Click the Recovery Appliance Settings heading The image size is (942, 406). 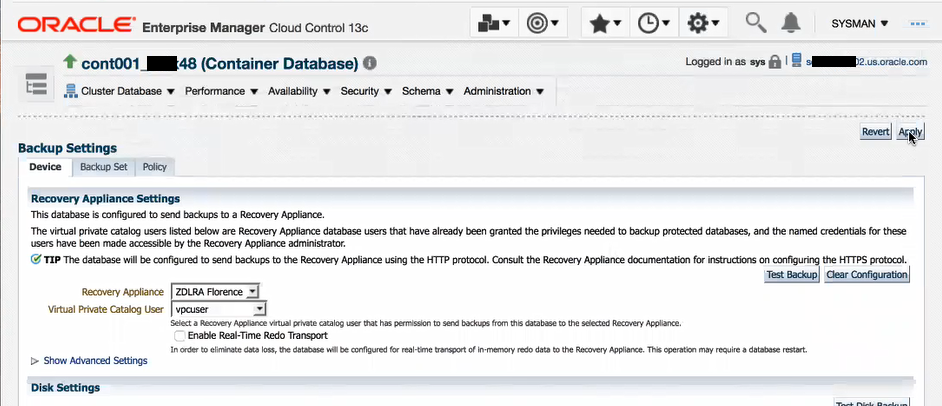click(106, 198)
